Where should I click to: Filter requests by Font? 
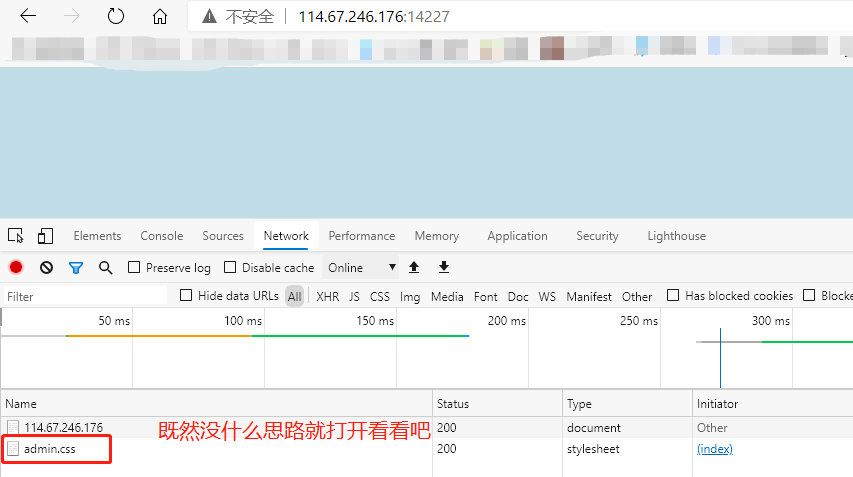click(x=485, y=296)
